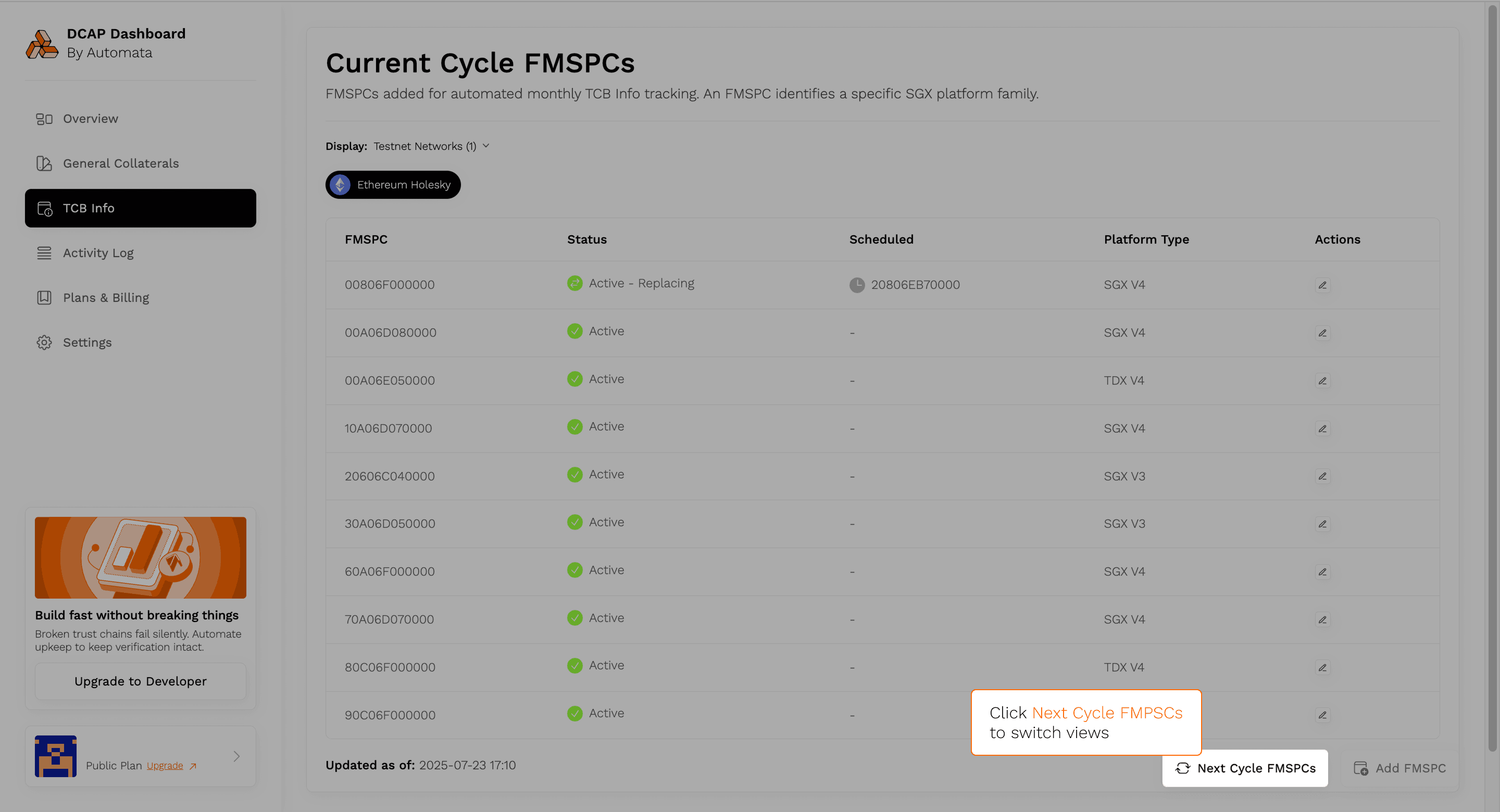
Task: Click the clock icon beside 20806EB70000
Action: coord(857,285)
